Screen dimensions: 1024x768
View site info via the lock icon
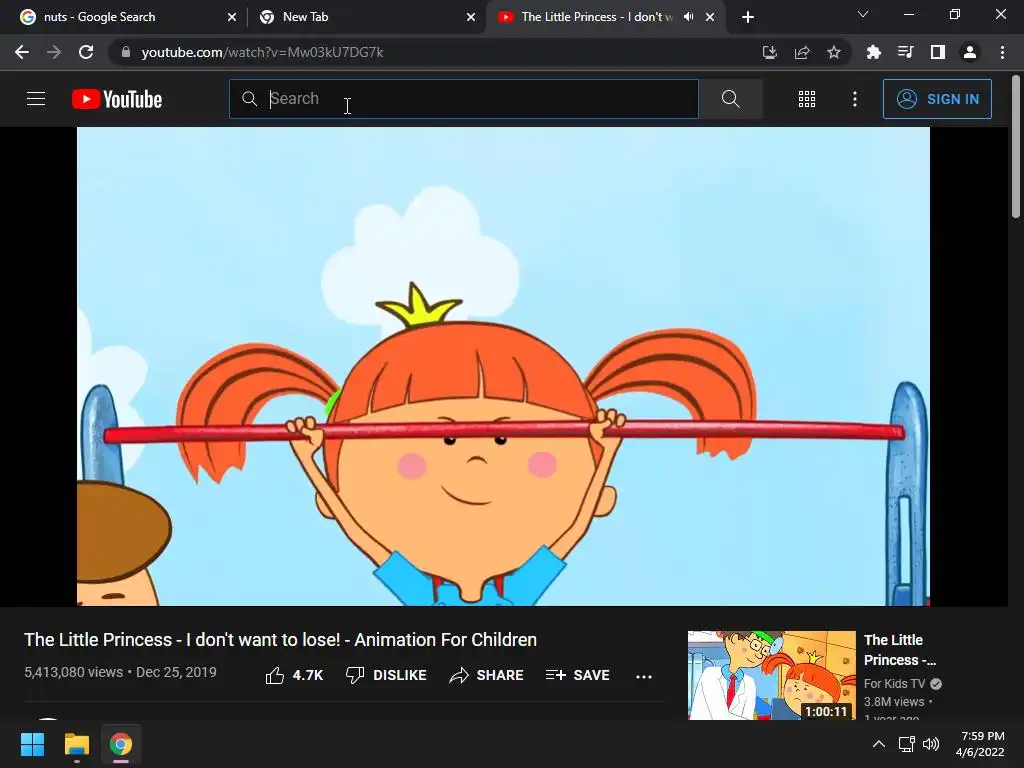pyautogui.click(x=126, y=52)
